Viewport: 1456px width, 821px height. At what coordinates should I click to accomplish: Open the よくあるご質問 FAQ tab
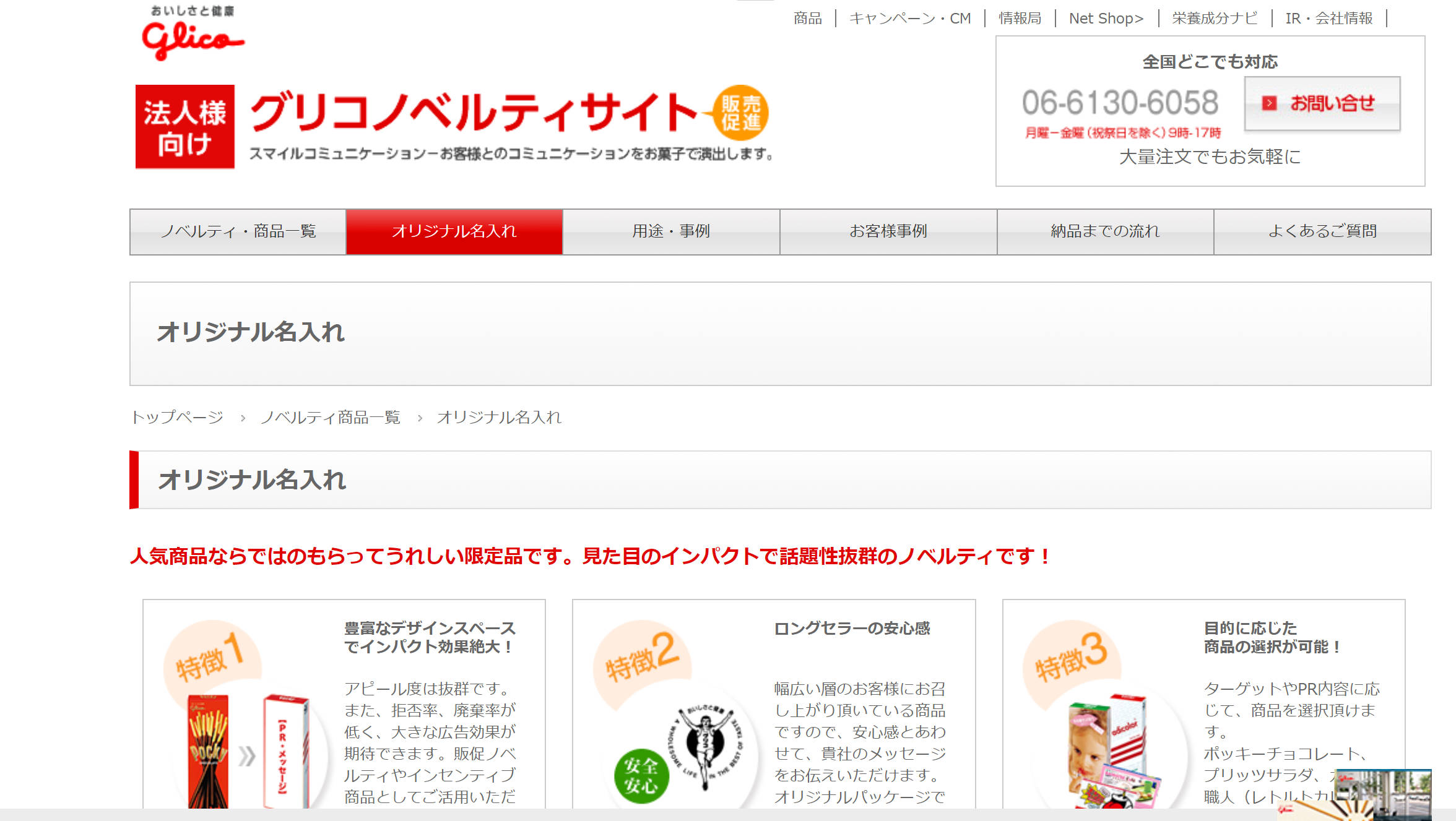(1322, 231)
